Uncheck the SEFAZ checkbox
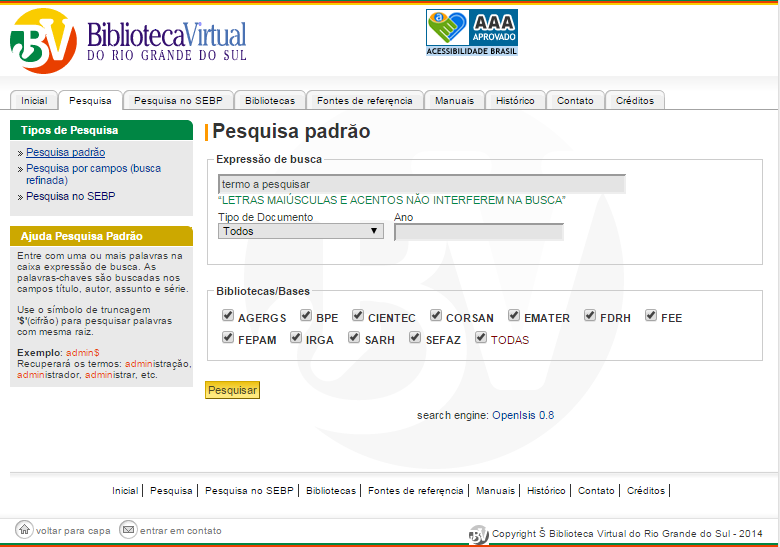This screenshot has height=547, width=780. click(x=415, y=337)
